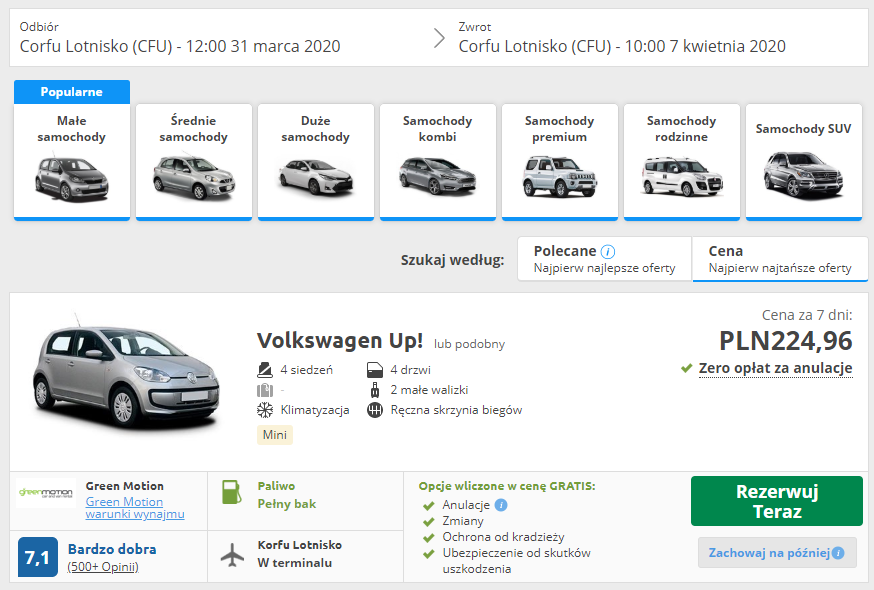Click Zero opłat za anulacje link
The height and width of the screenshot is (590, 874).
click(775, 368)
